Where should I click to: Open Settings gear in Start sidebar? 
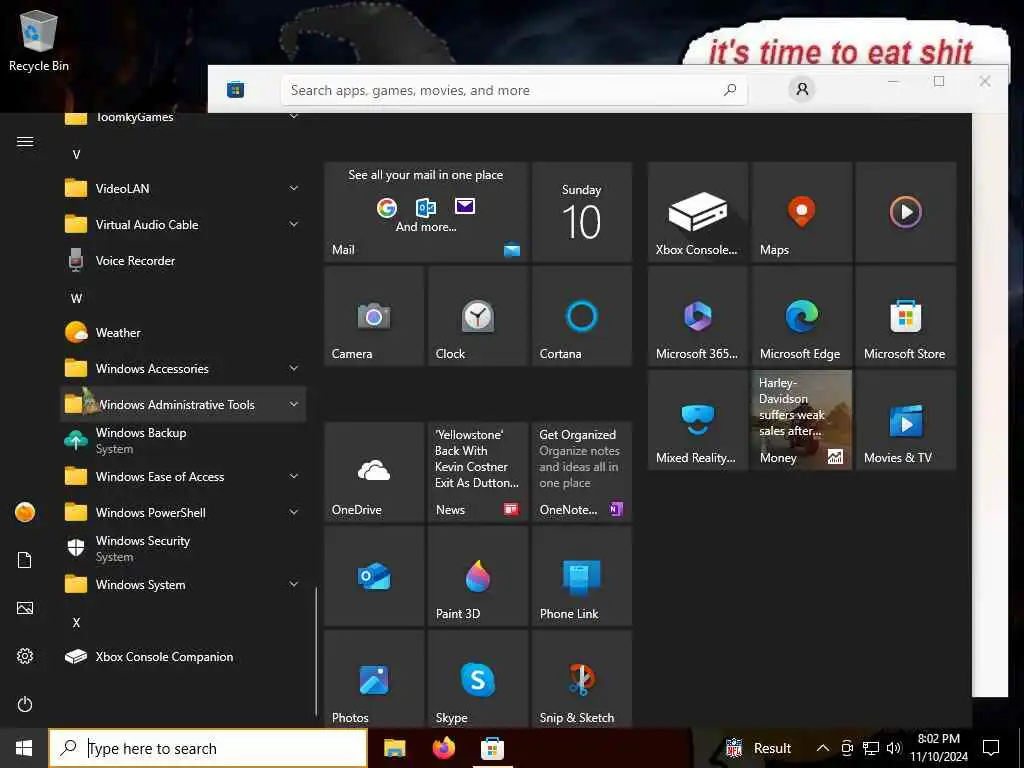(25, 656)
